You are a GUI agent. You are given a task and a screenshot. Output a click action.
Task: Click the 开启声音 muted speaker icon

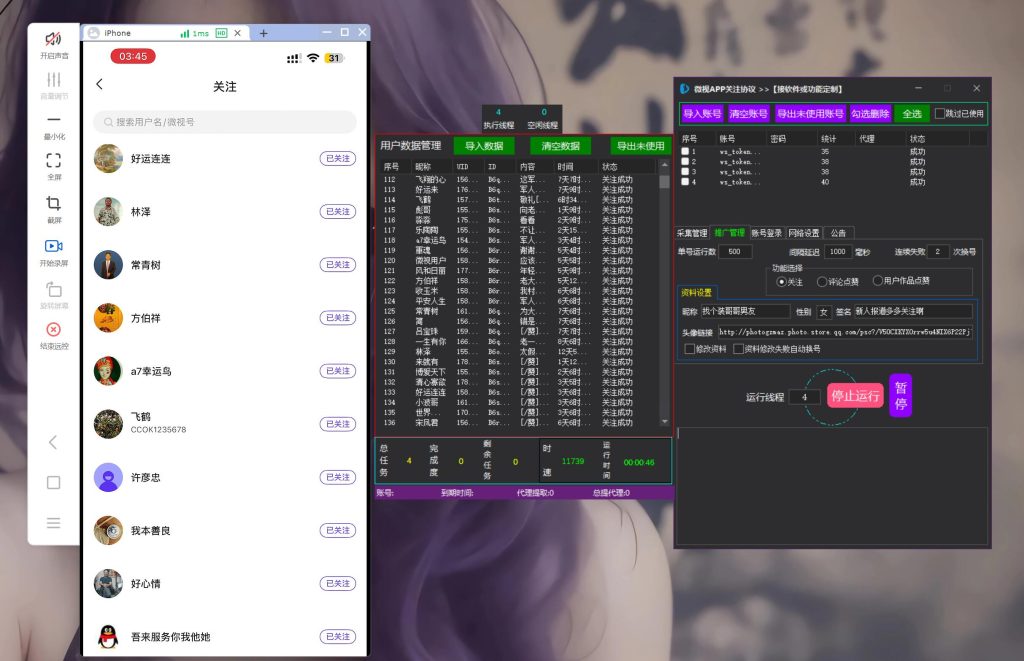54,39
